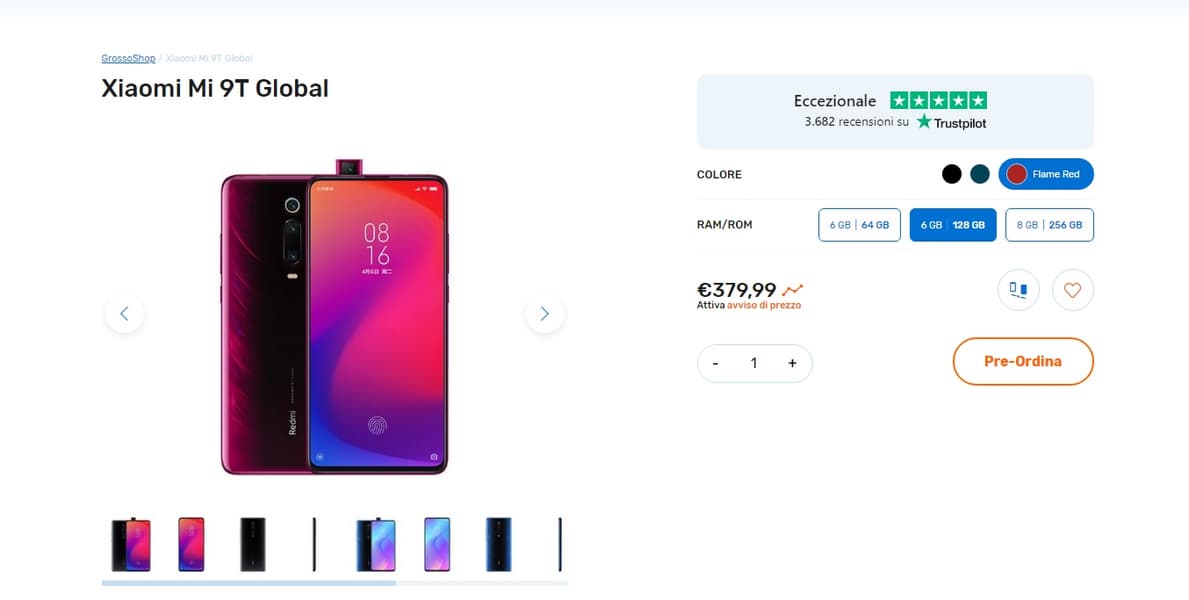The height and width of the screenshot is (600, 1189).
Task: Add product to wishlist heart icon
Action: tap(1072, 291)
